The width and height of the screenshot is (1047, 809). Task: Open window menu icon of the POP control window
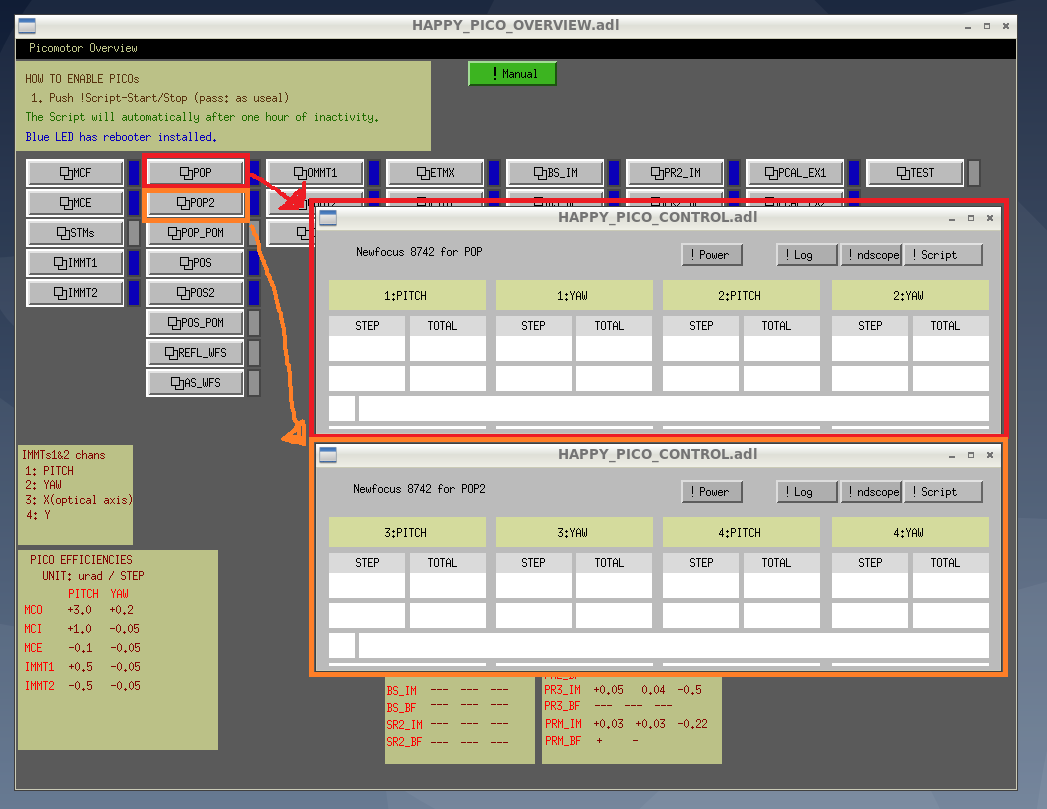[x=328, y=218]
